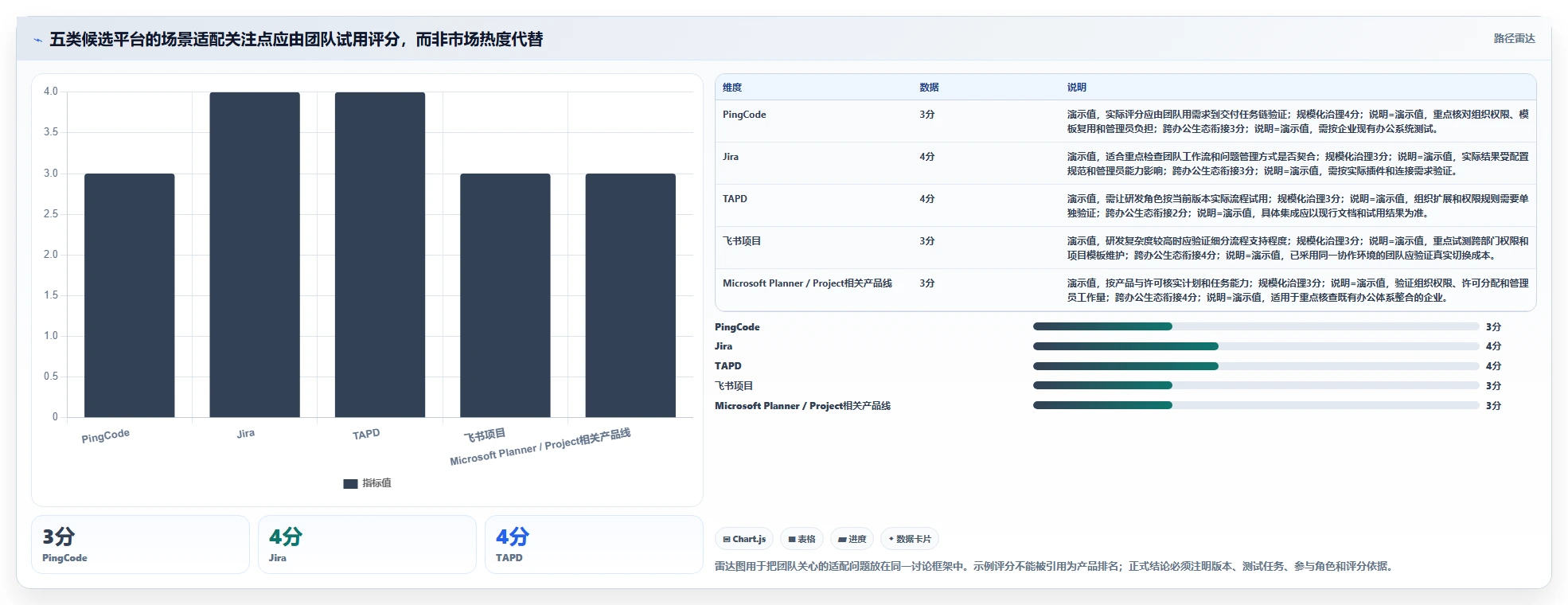The image size is (1568, 605).
Task: Click the description text in the Microsoft Planner row
Action: point(1297,291)
